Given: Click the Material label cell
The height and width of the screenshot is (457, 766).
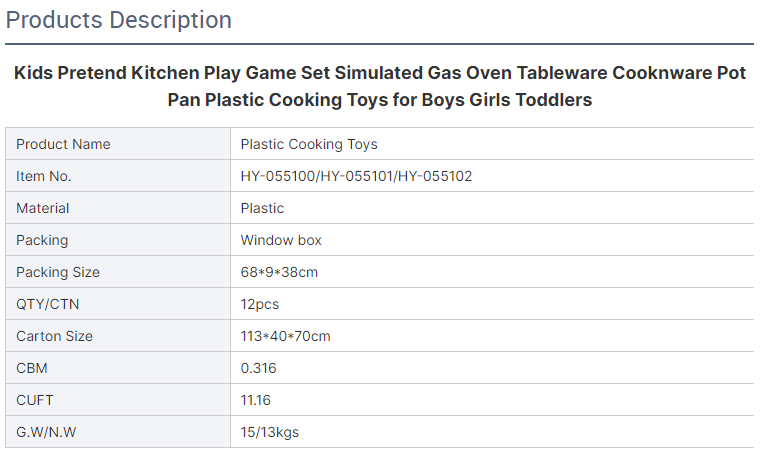Looking at the screenshot, I should coord(118,208).
